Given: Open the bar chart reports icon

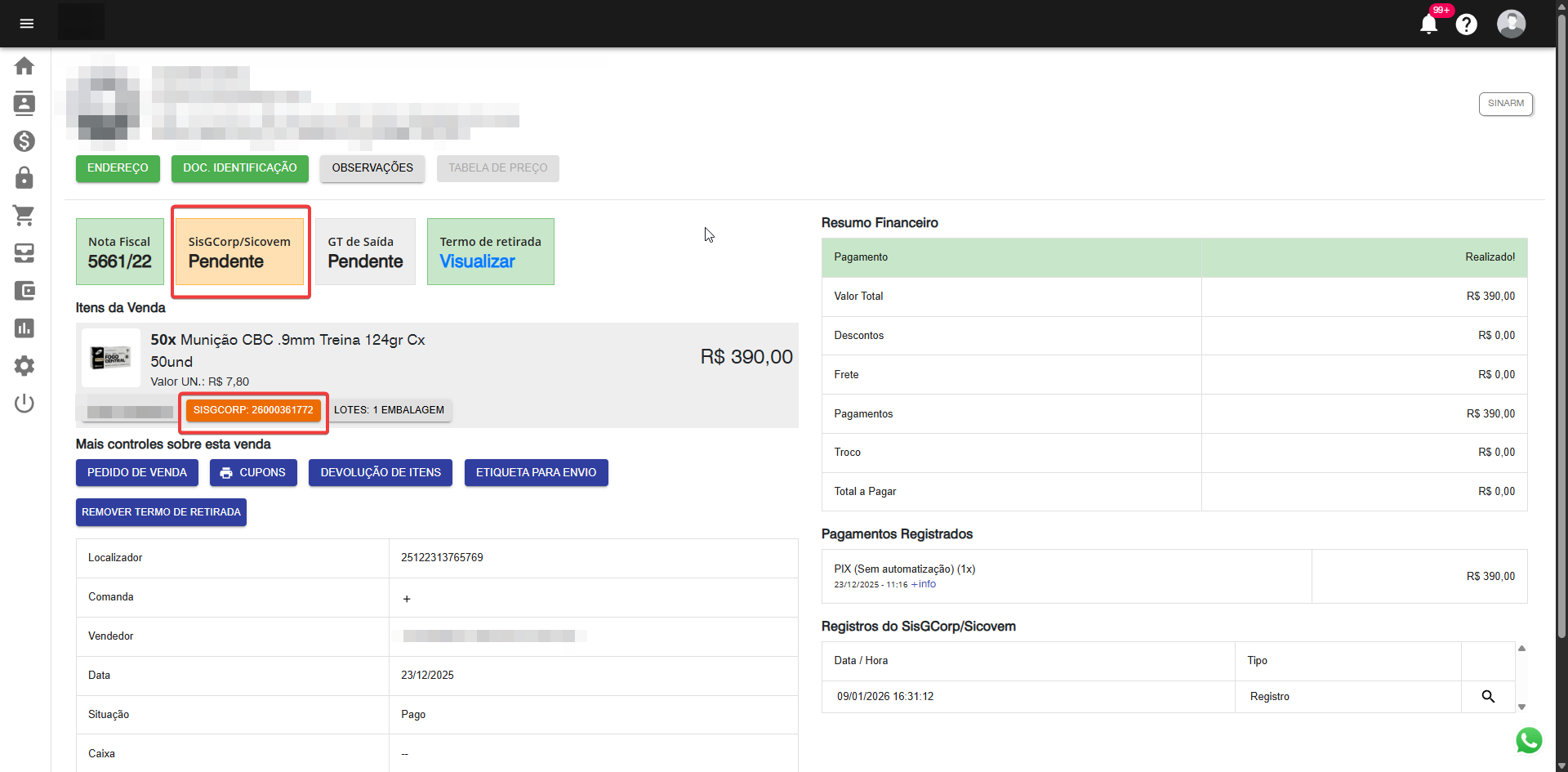Looking at the screenshot, I should point(24,328).
